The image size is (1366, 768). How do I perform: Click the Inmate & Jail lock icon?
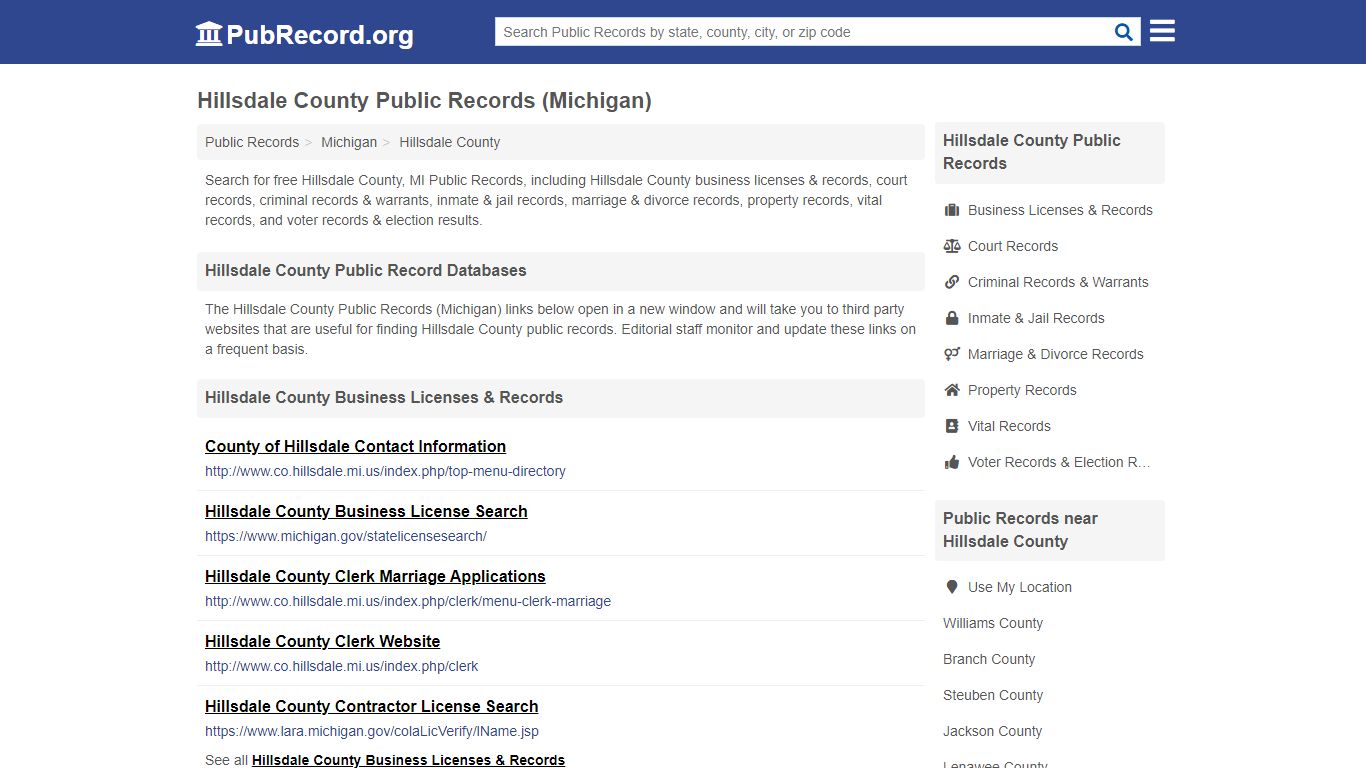pyautogui.click(x=952, y=318)
